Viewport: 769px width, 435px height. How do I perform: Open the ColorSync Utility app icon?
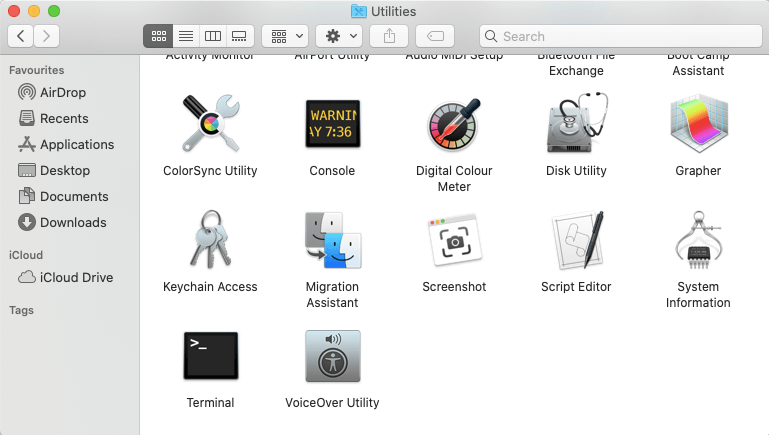point(210,123)
